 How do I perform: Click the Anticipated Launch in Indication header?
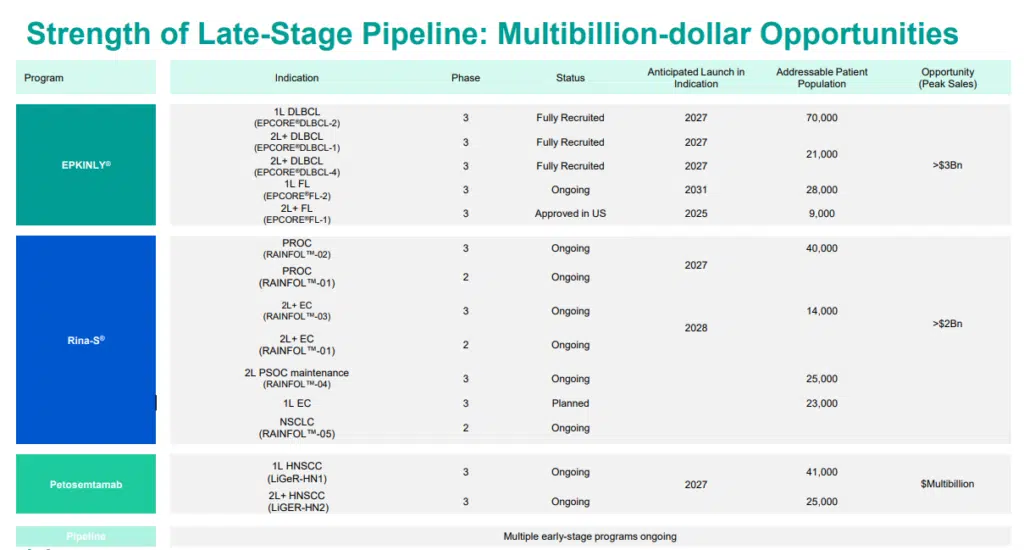tap(696, 78)
